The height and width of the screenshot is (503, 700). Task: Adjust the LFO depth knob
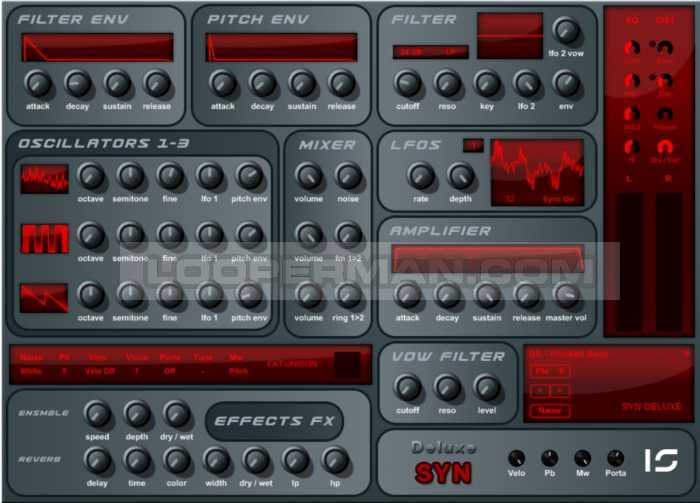coord(461,176)
